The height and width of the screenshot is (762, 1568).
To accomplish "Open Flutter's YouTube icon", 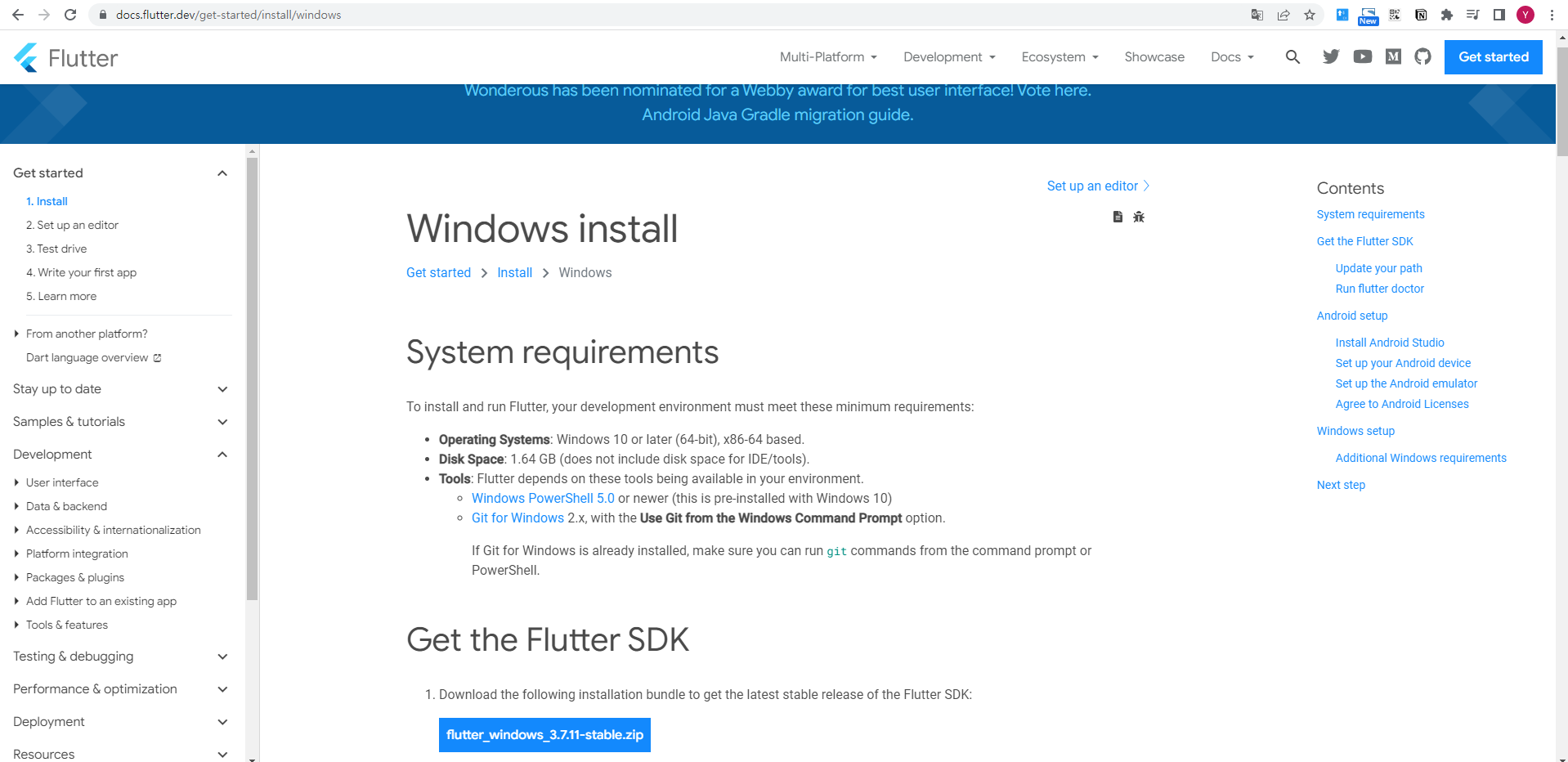I will 1362,56.
